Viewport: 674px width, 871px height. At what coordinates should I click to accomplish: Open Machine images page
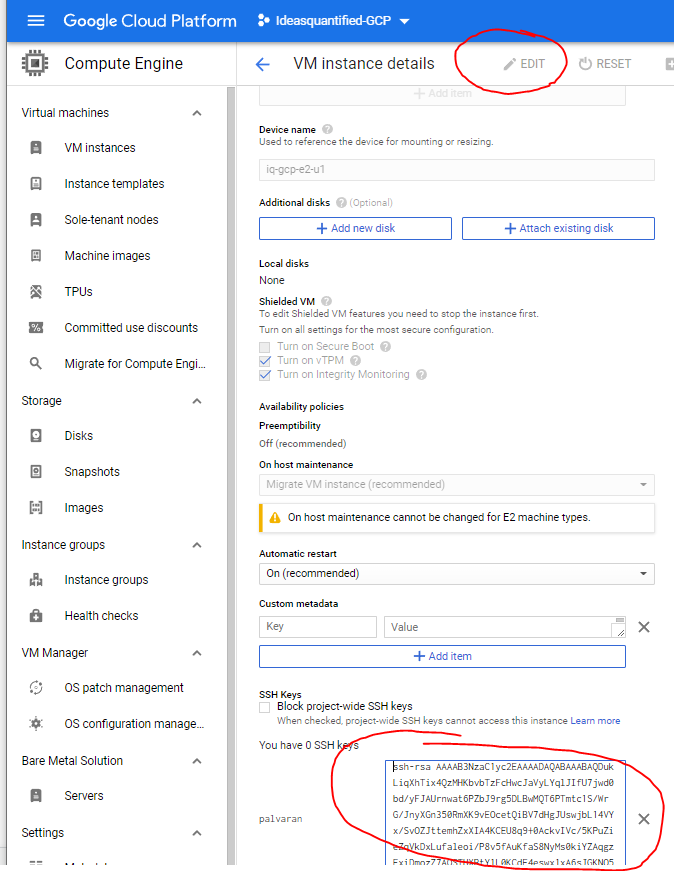pos(107,256)
